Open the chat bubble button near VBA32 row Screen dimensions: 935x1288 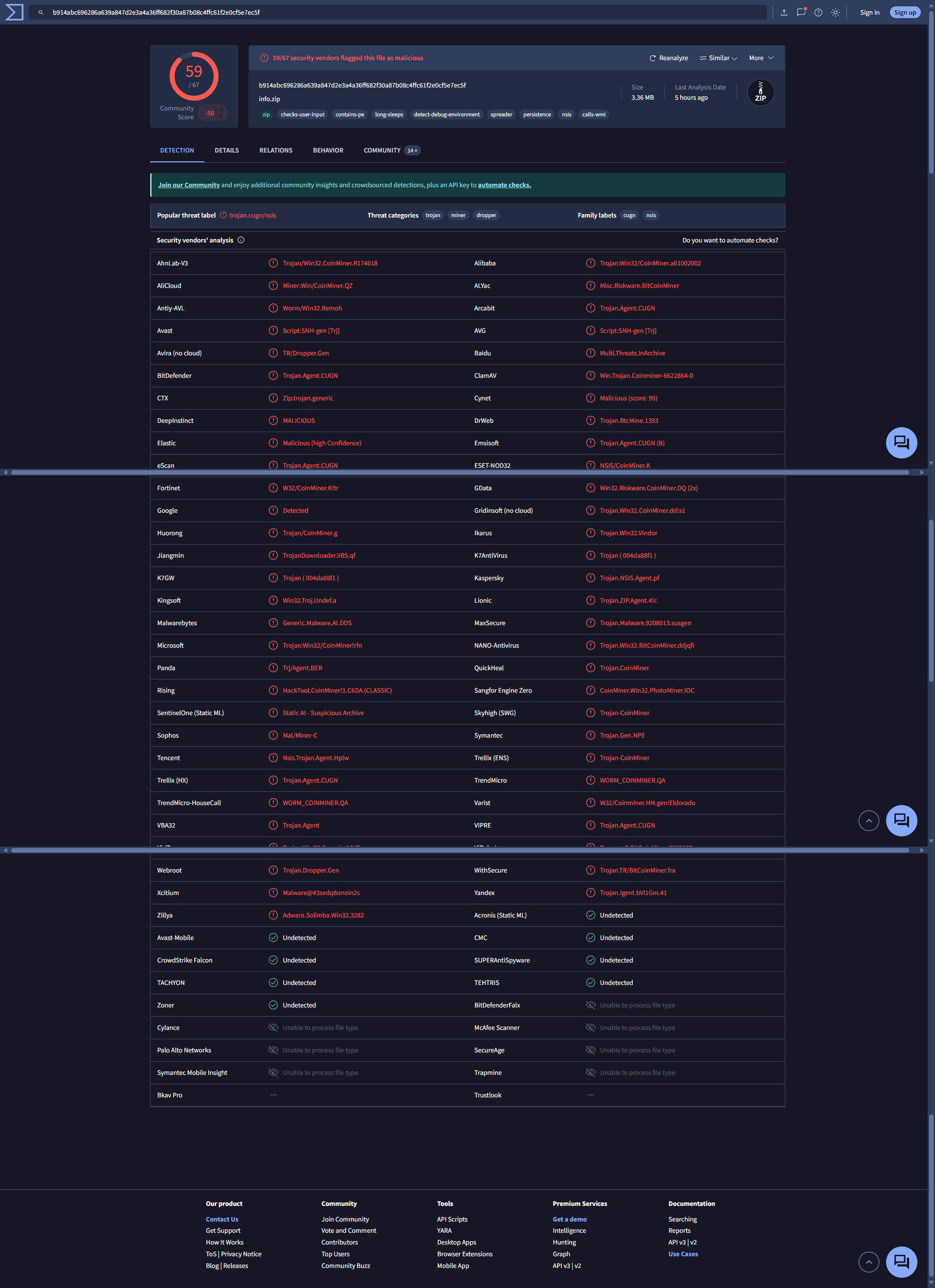coord(901,820)
